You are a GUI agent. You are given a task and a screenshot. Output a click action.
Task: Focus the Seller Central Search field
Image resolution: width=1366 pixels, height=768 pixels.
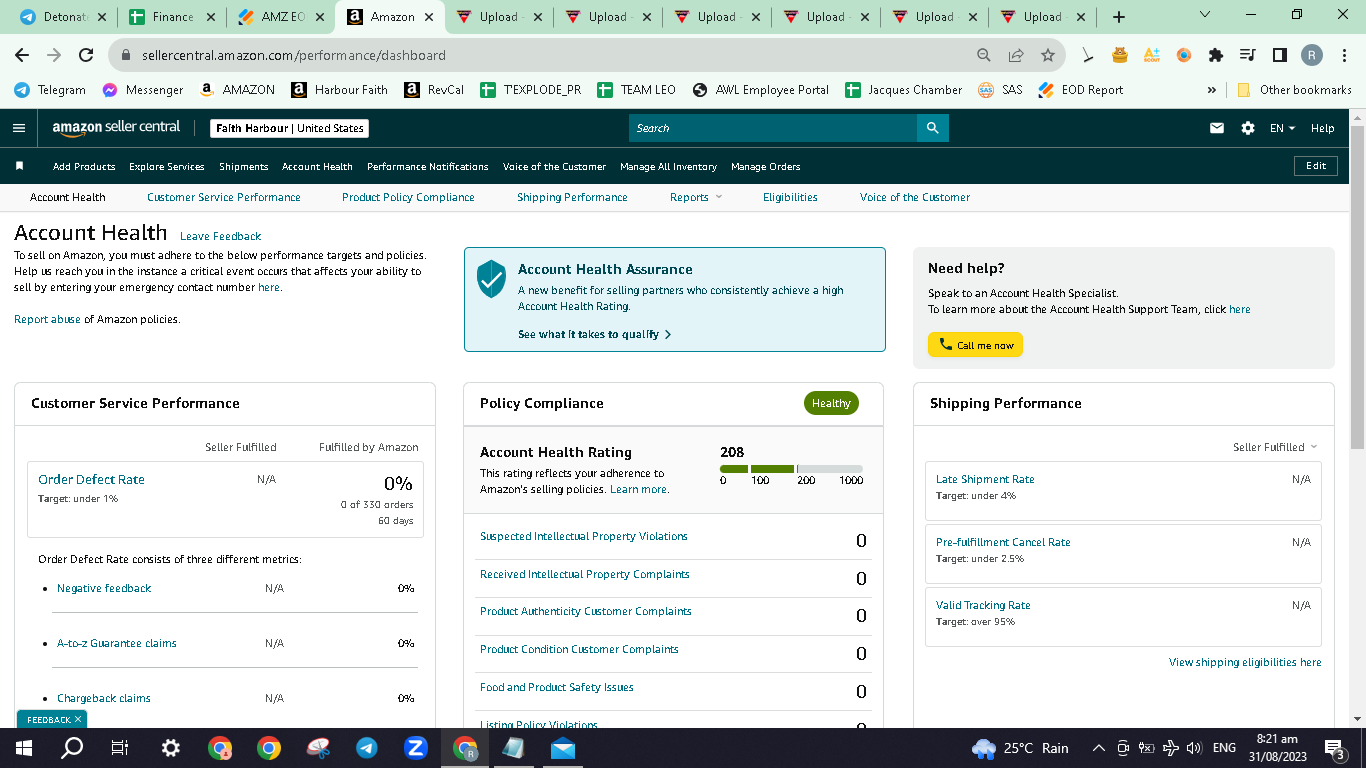[773, 128]
